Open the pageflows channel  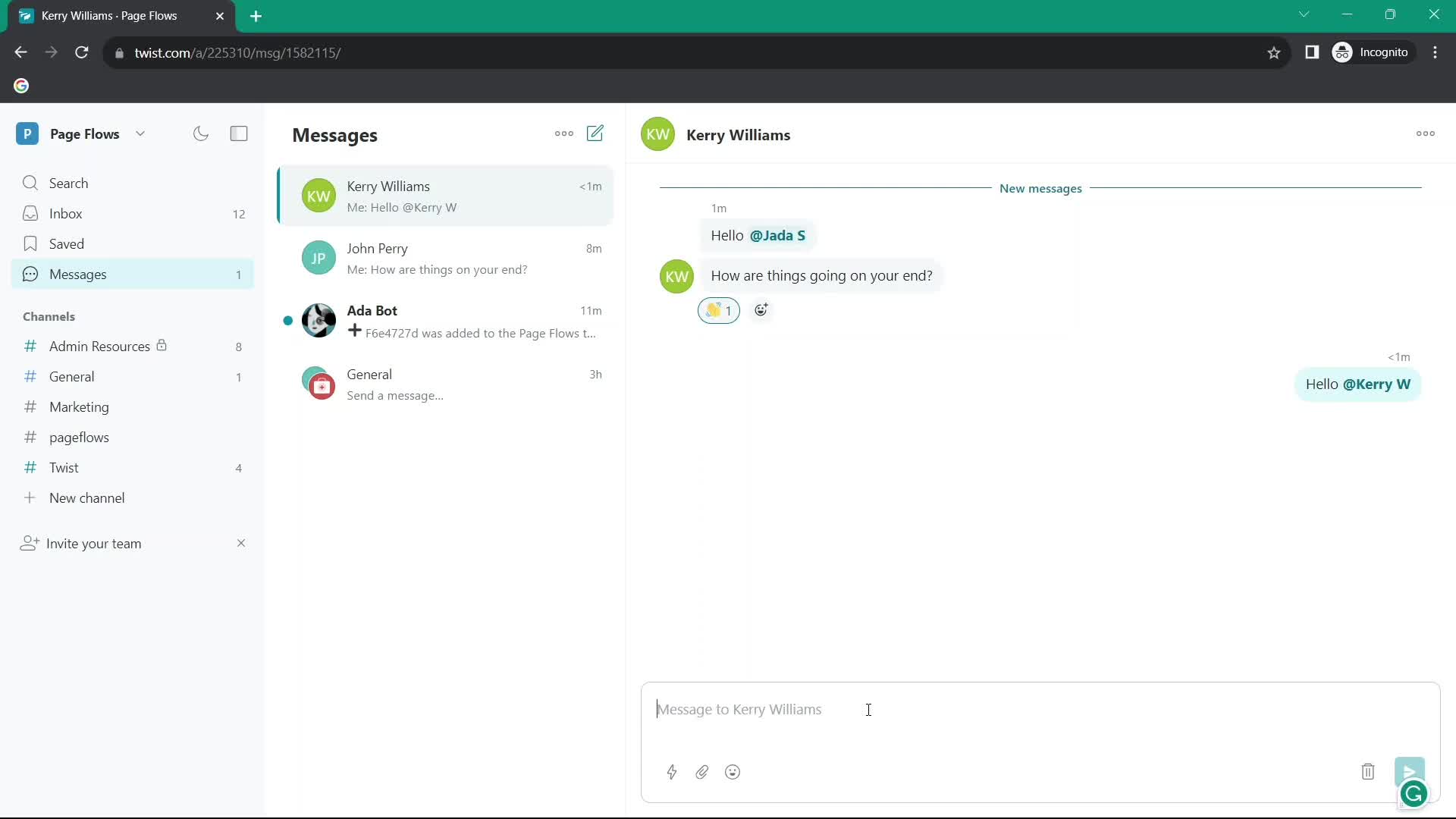coord(133,438)
